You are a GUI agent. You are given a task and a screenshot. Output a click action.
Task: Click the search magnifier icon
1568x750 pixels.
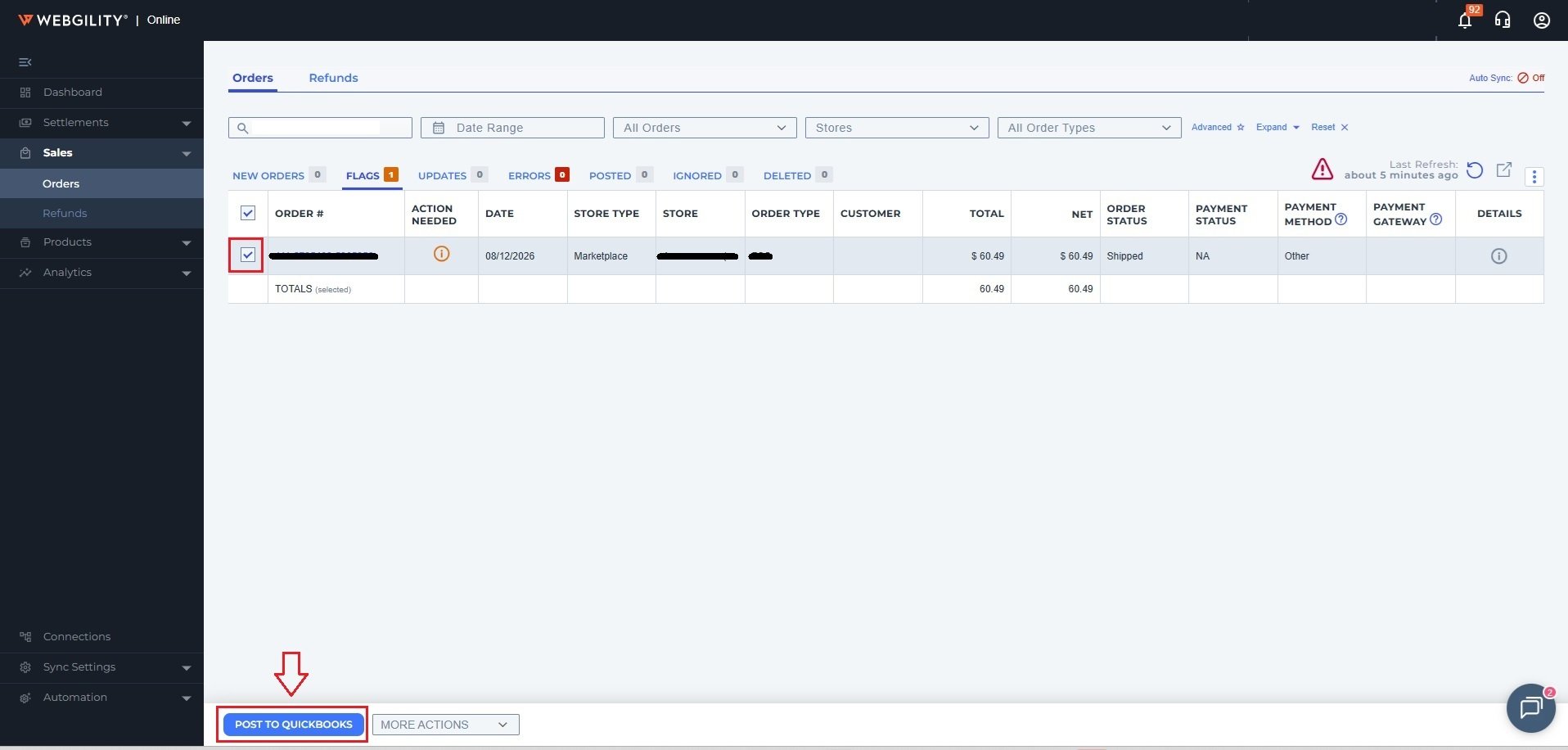tap(242, 128)
